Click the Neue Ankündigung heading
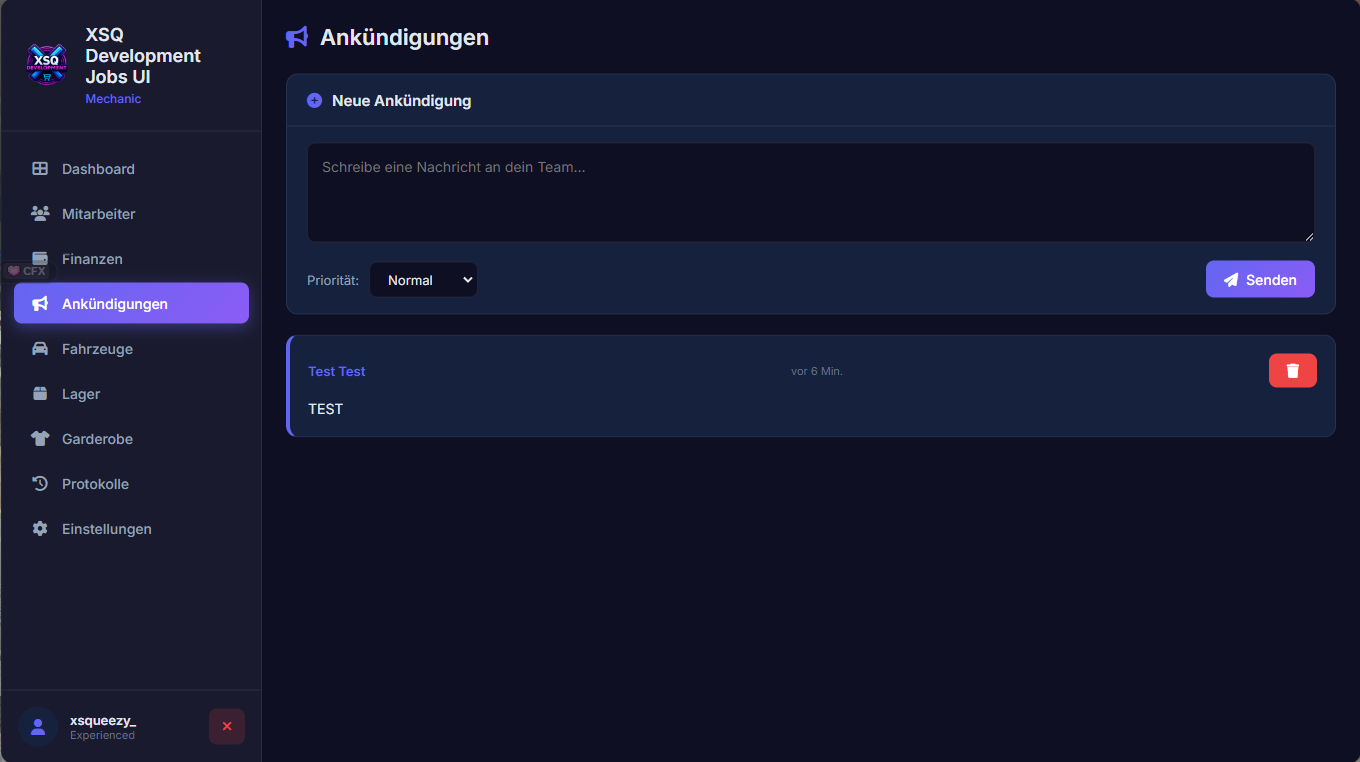Screen dimensions: 1360x762 tap(401, 101)
